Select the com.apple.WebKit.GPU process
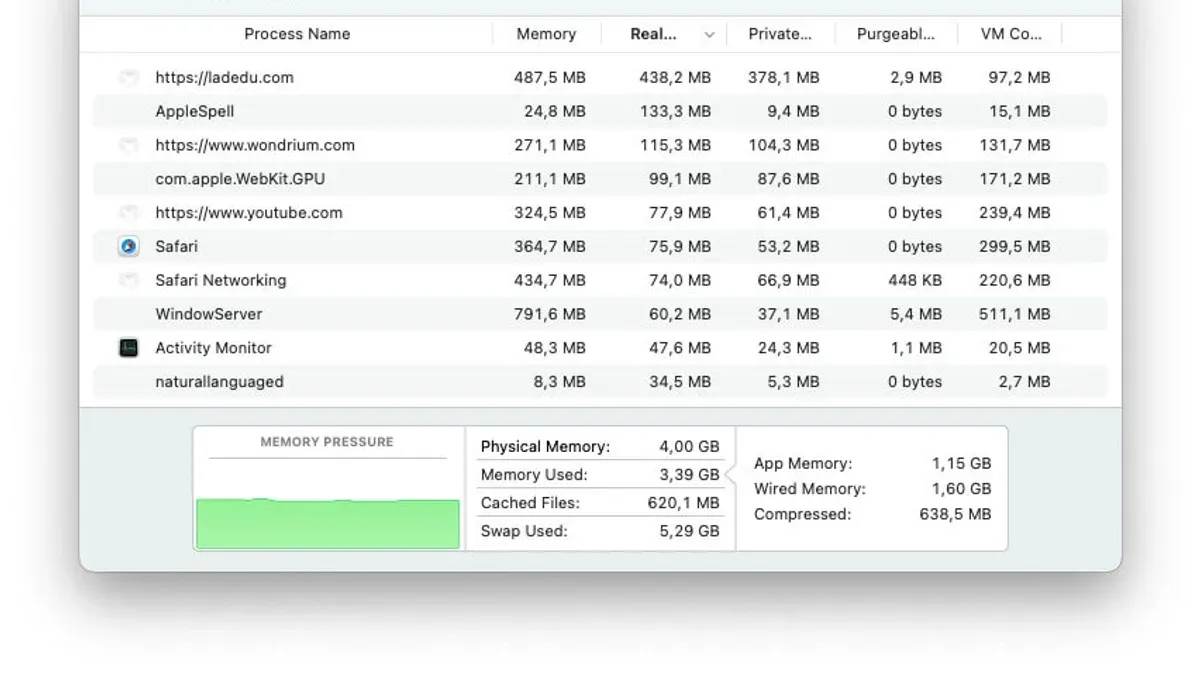Image resolution: width=1200 pixels, height=675 pixels. [240, 179]
